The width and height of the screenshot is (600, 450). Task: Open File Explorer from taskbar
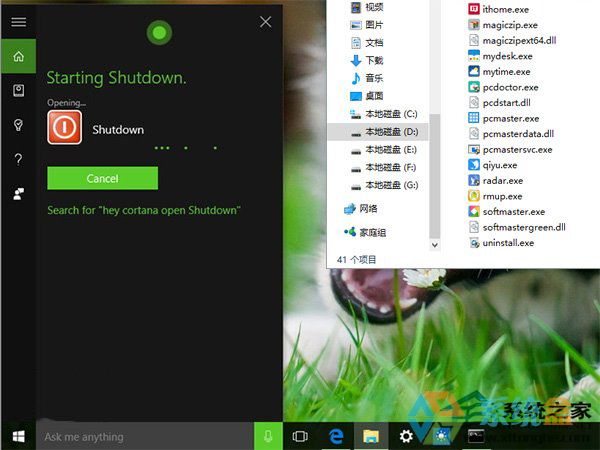point(371,436)
